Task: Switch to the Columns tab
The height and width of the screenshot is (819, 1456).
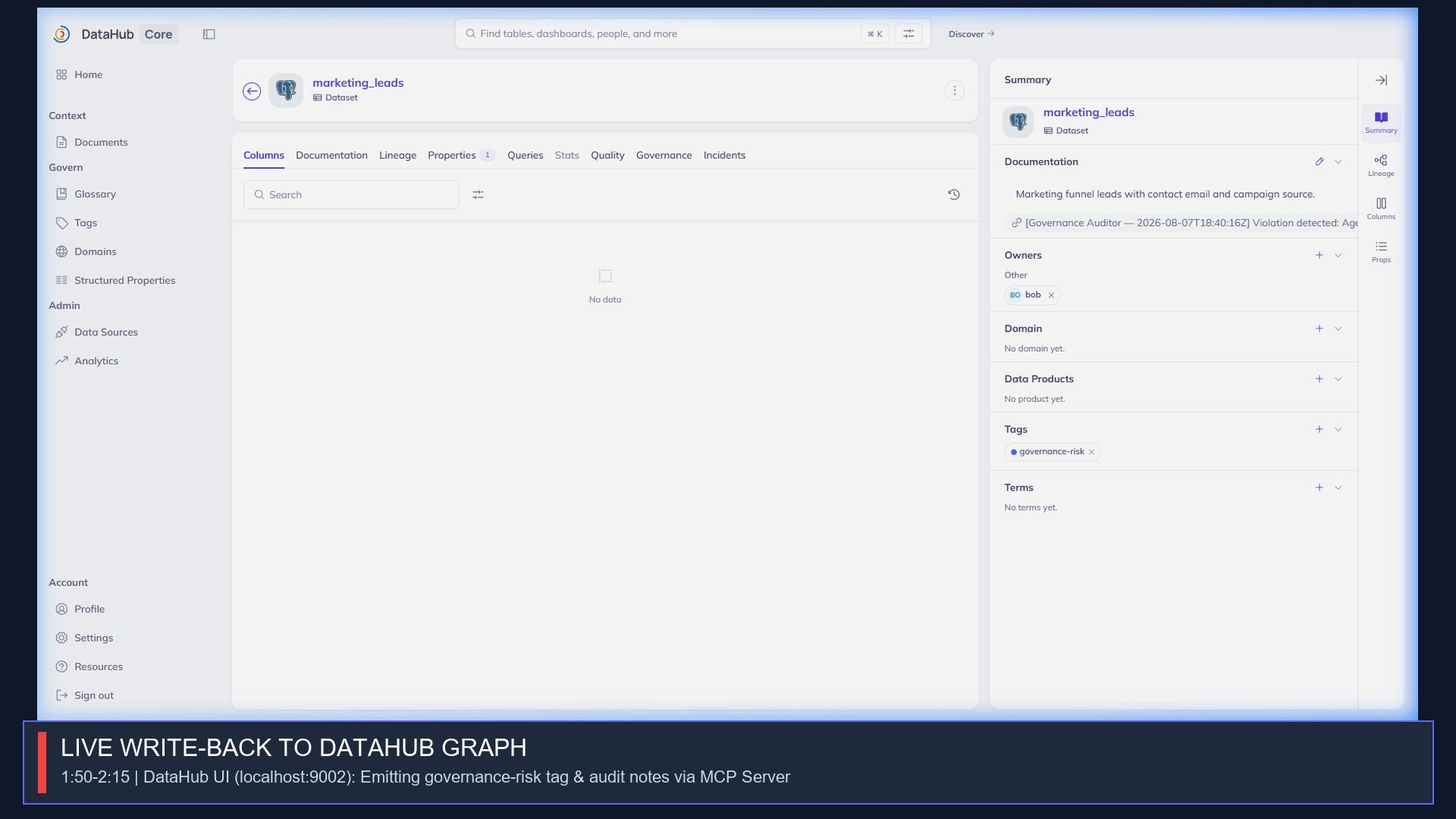Action: (x=264, y=155)
